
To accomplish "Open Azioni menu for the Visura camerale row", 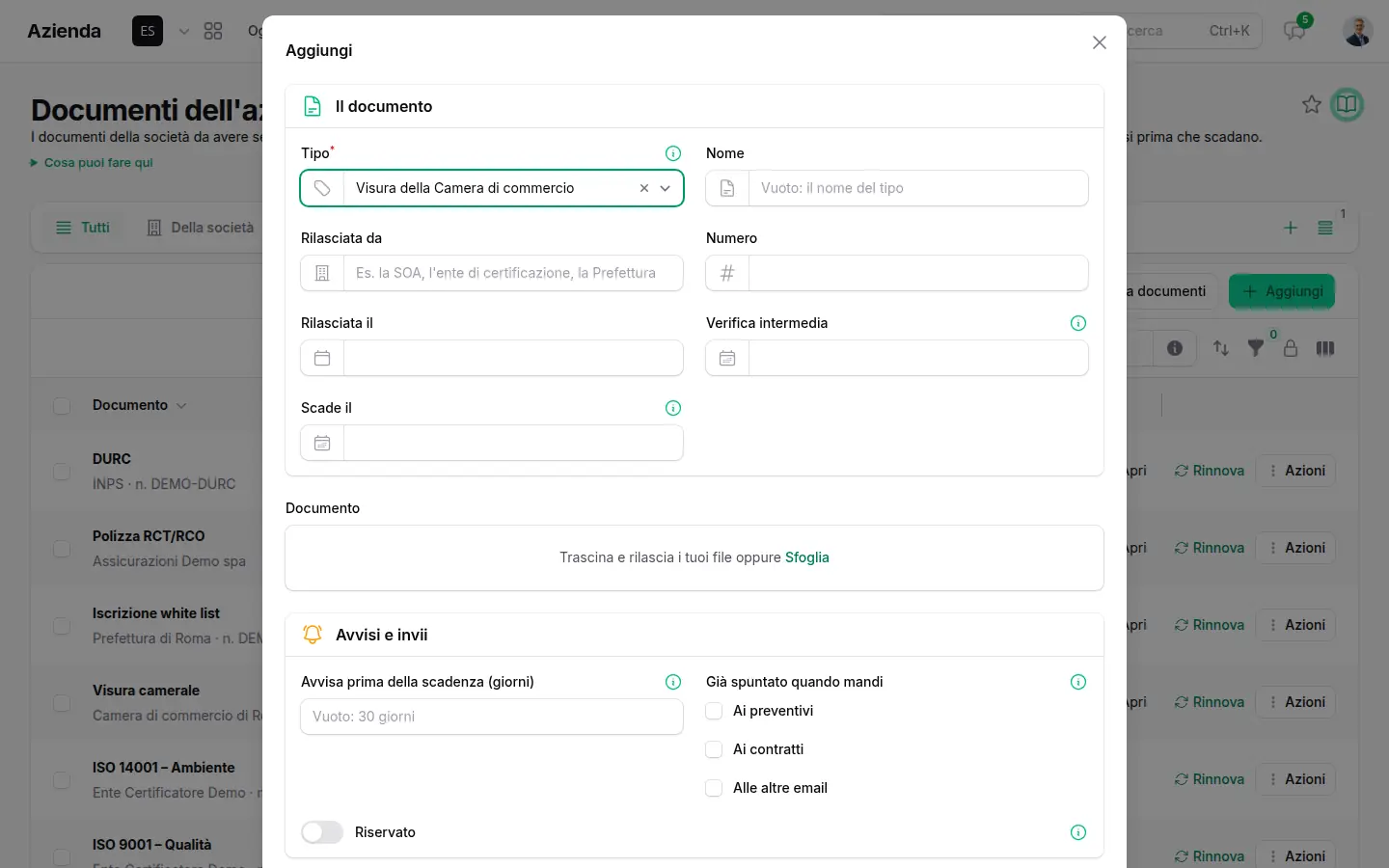I will pyautogui.click(x=1297, y=702).
